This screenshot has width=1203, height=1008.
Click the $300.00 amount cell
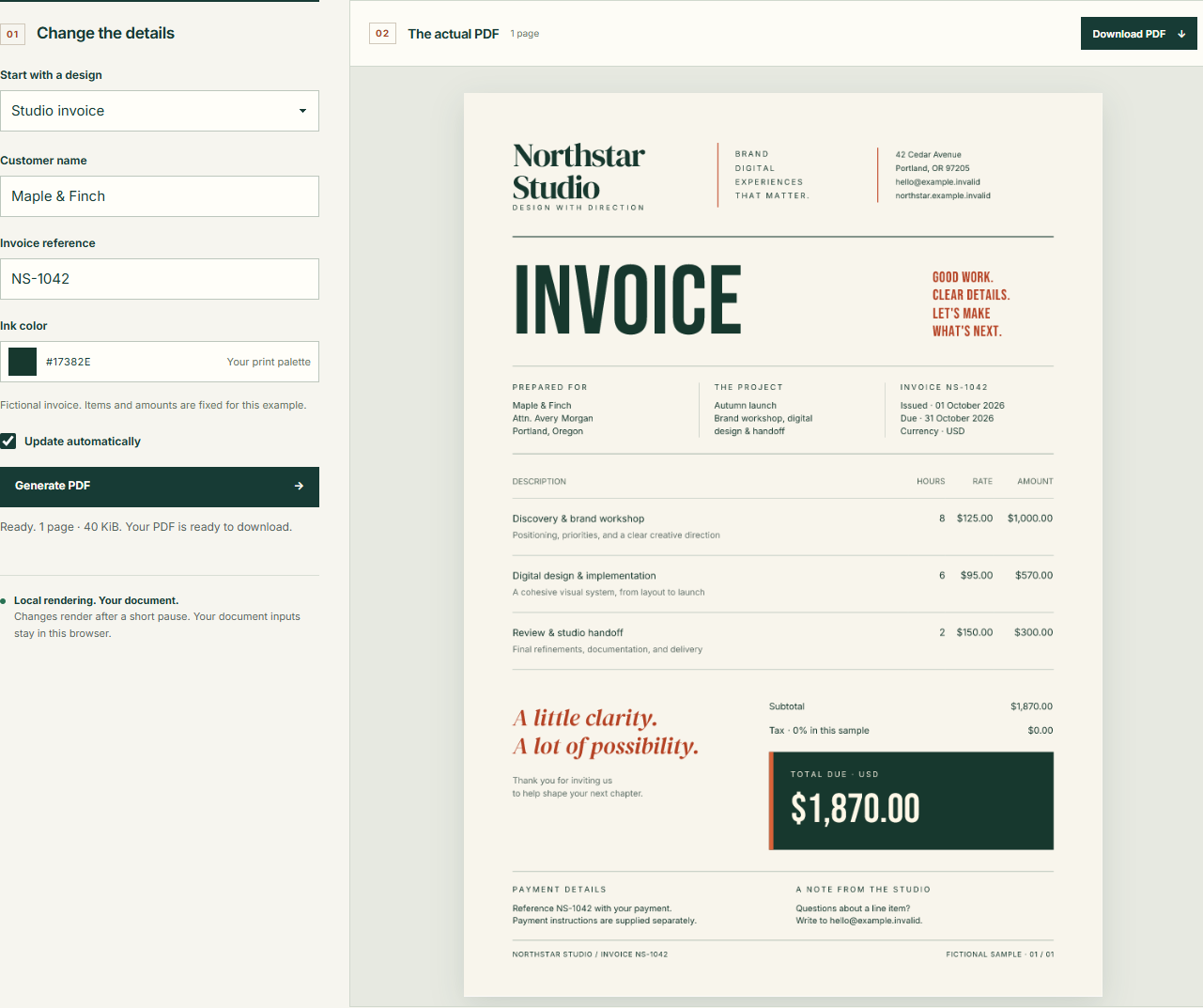click(x=1033, y=633)
